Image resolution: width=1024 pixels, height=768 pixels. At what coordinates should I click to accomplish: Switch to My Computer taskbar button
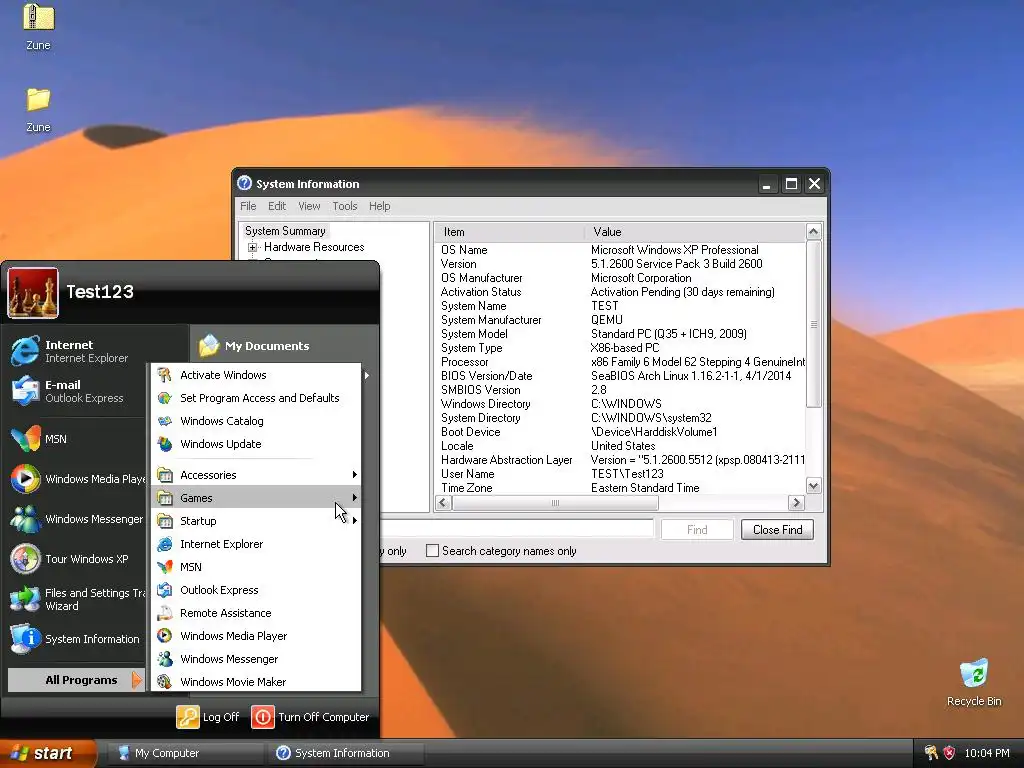coord(185,753)
